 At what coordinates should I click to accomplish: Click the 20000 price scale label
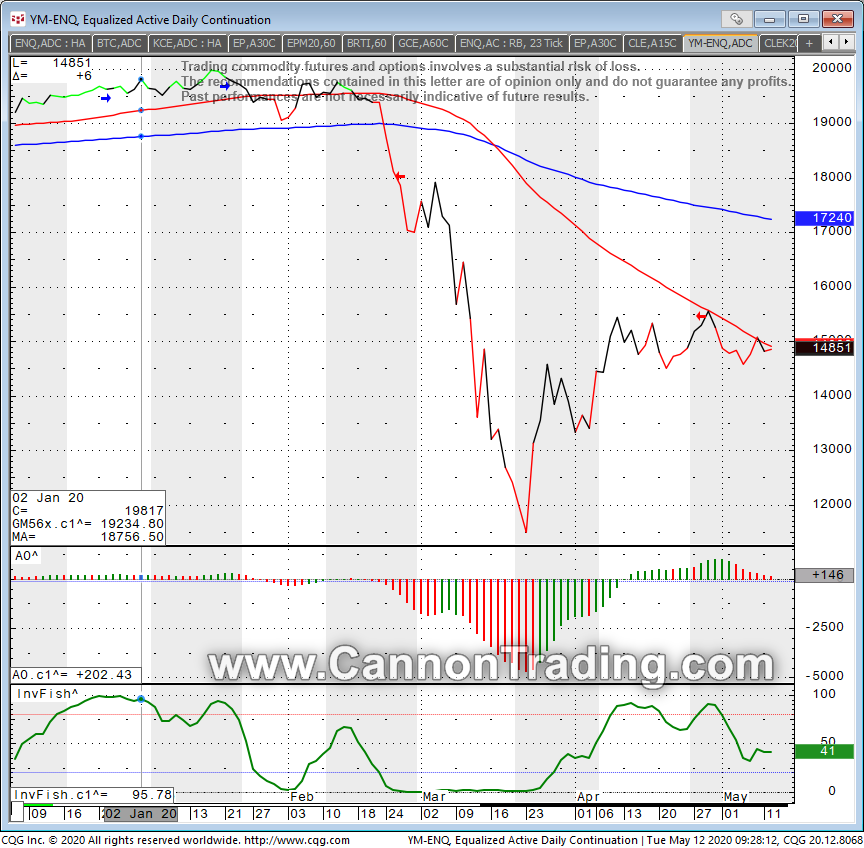point(832,68)
